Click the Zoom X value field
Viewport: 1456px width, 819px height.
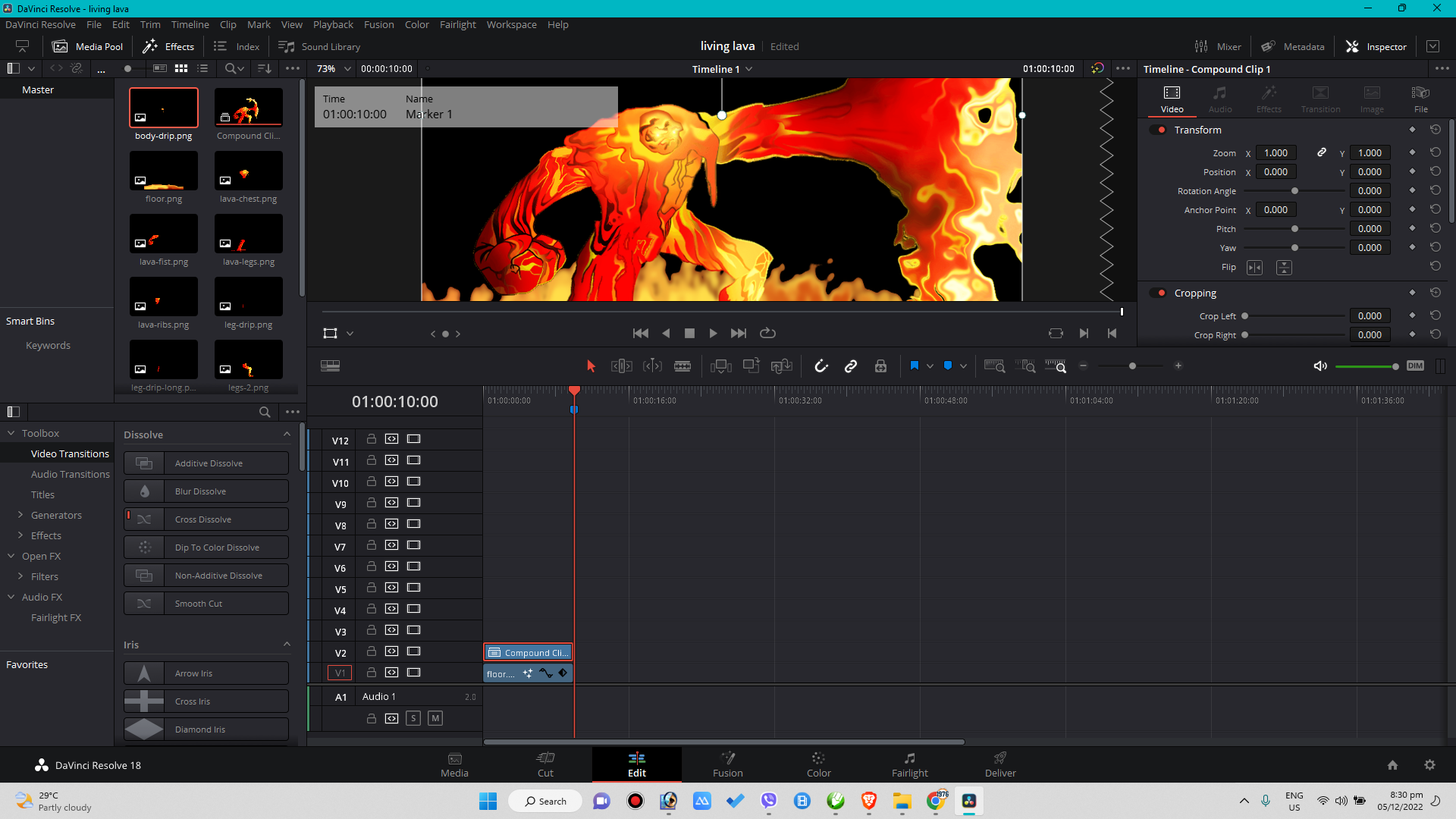[x=1276, y=153]
